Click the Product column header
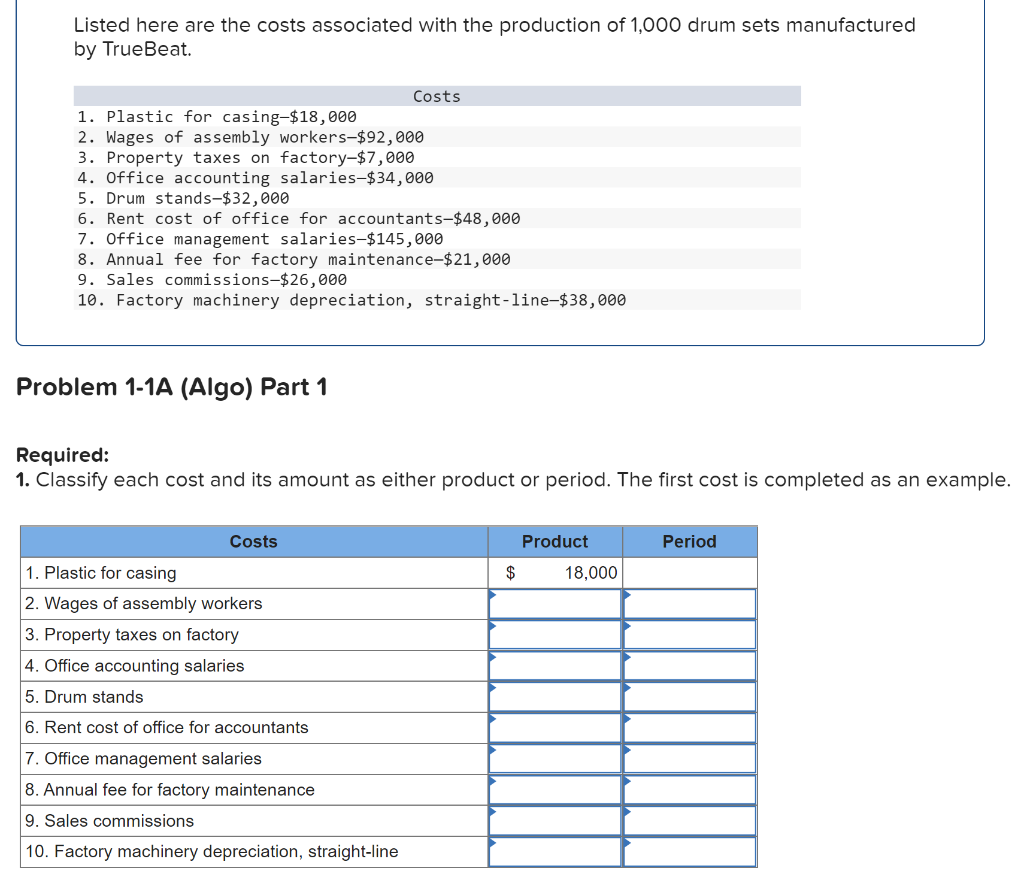Image resolution: width=1024 pixels, height=892 pixels. pyautogui.click(x=554, y=541)
